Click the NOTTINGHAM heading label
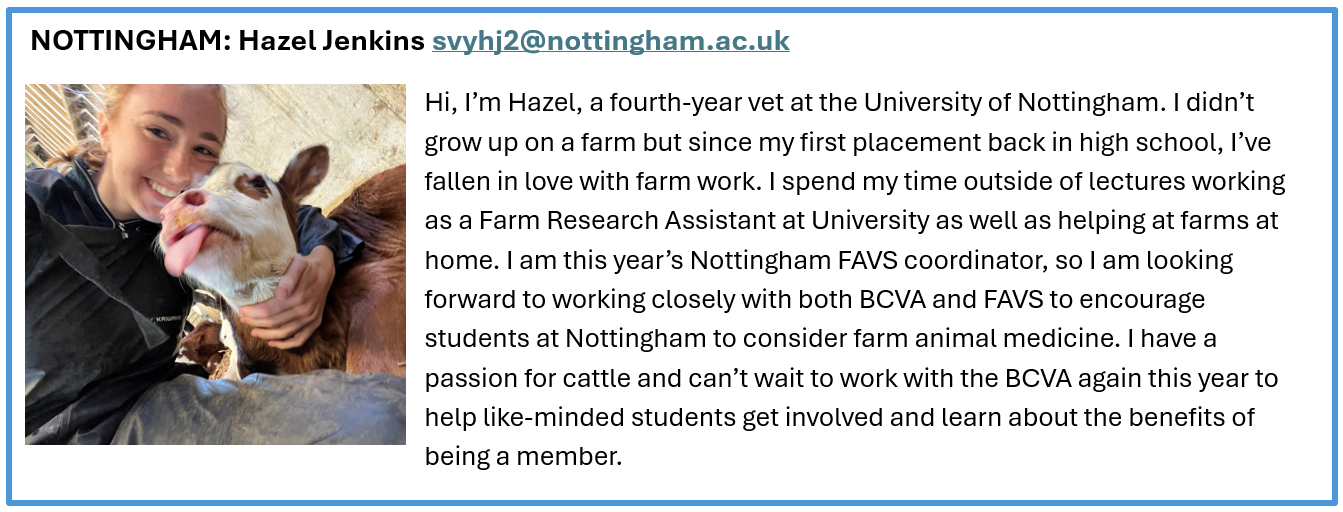 [x=128, y=41]
